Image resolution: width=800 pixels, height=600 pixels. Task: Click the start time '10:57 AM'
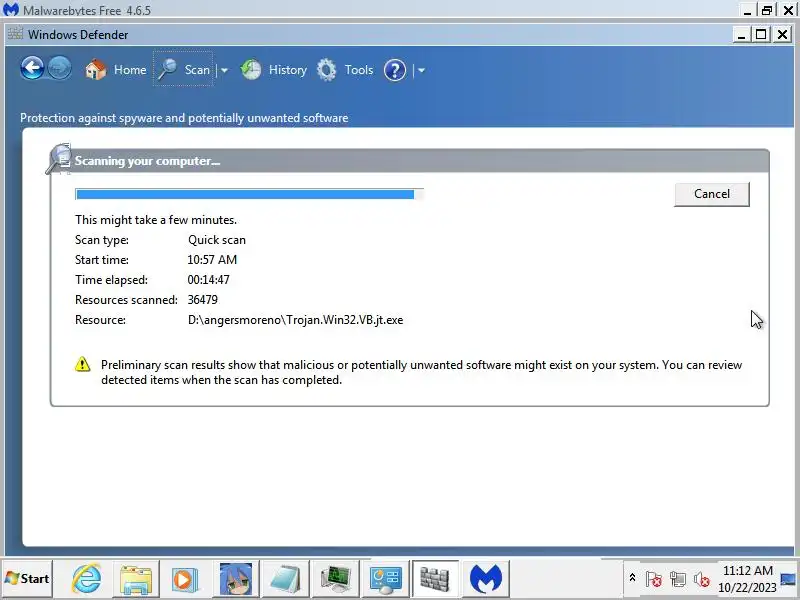[x=212, y=260]
